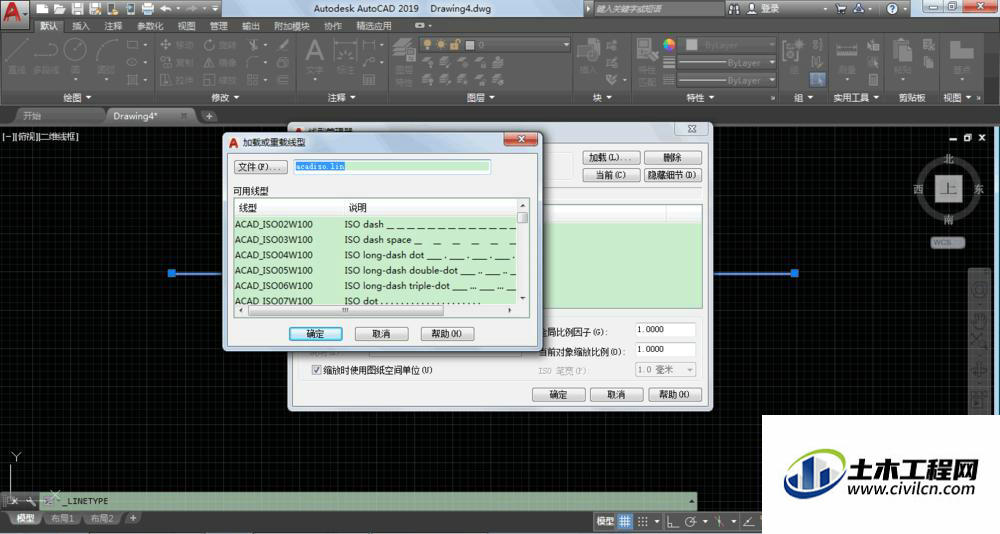This screenshot has width=1000, height=534.
Task: Toggle the layer on/off lightbulb icon
Action: click(427, 45)
